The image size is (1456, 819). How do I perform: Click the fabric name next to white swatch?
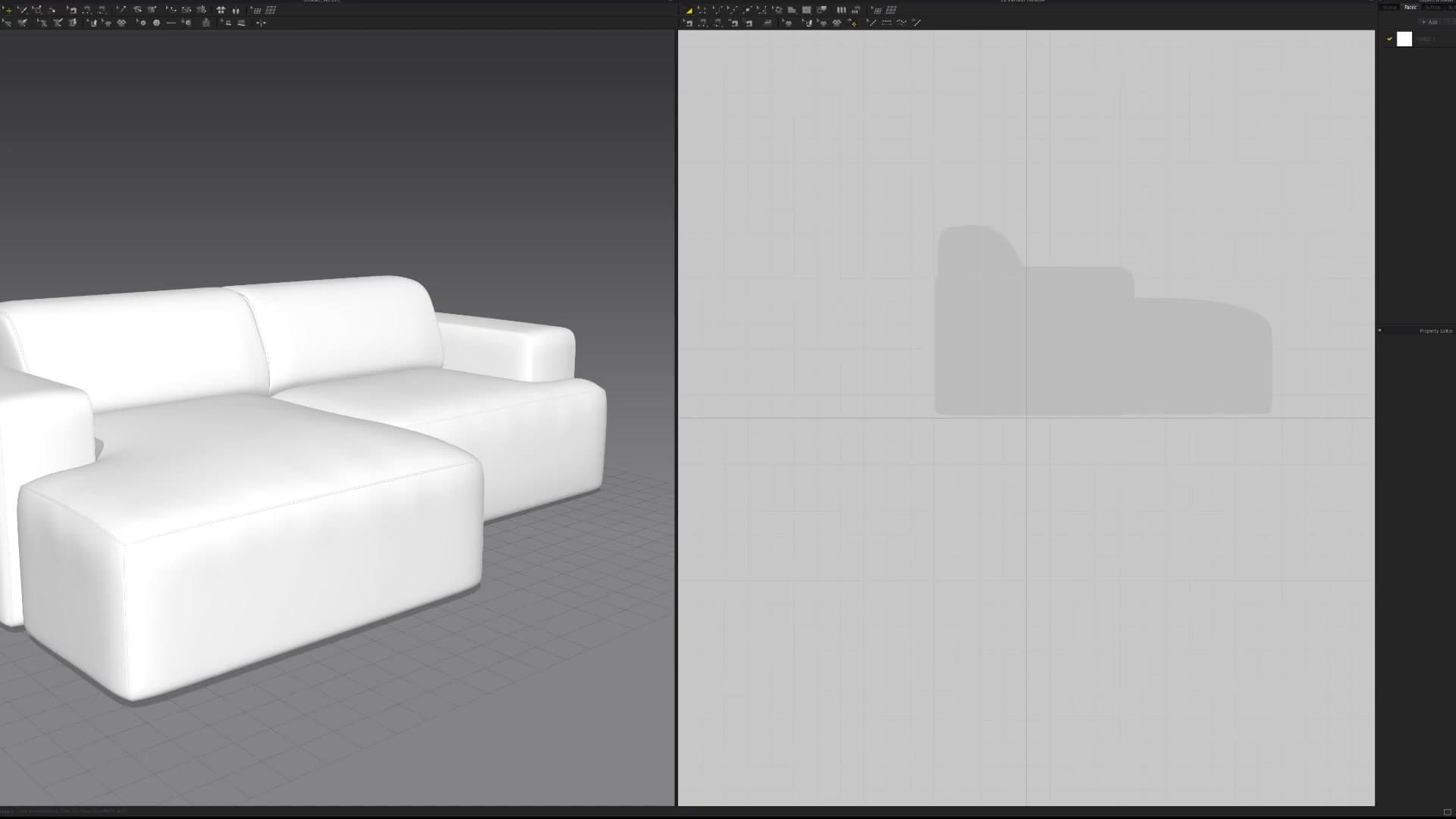tap(1425, 39)
